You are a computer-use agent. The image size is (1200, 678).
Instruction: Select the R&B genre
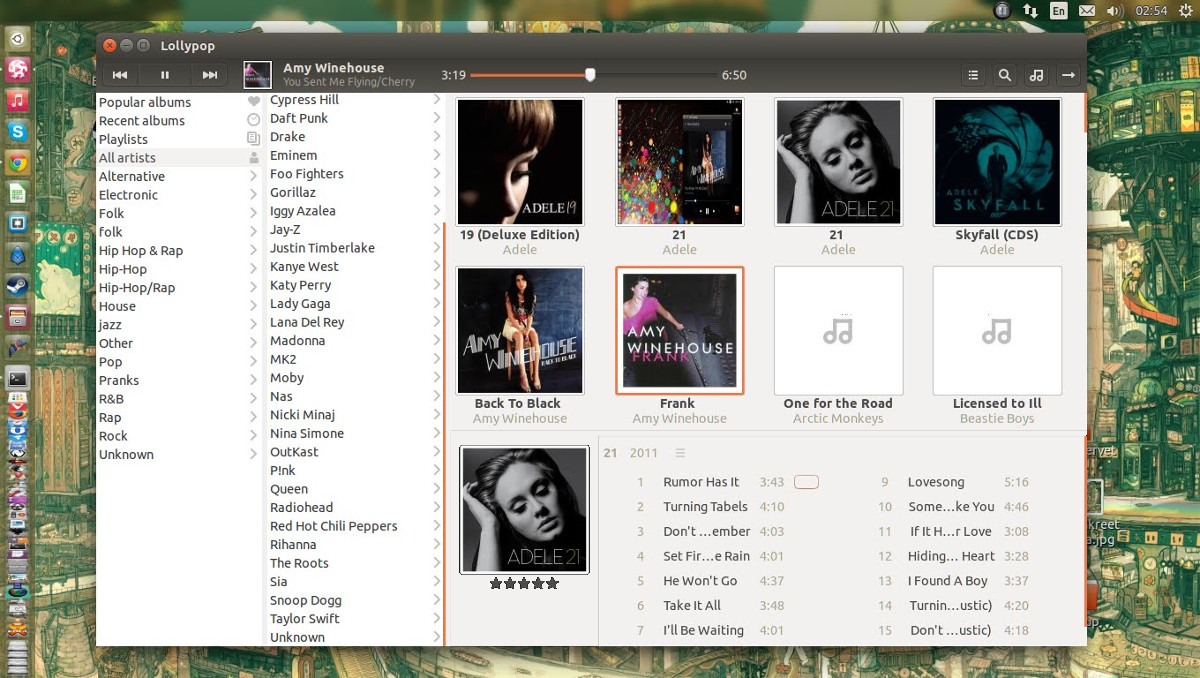coord(178,399)
